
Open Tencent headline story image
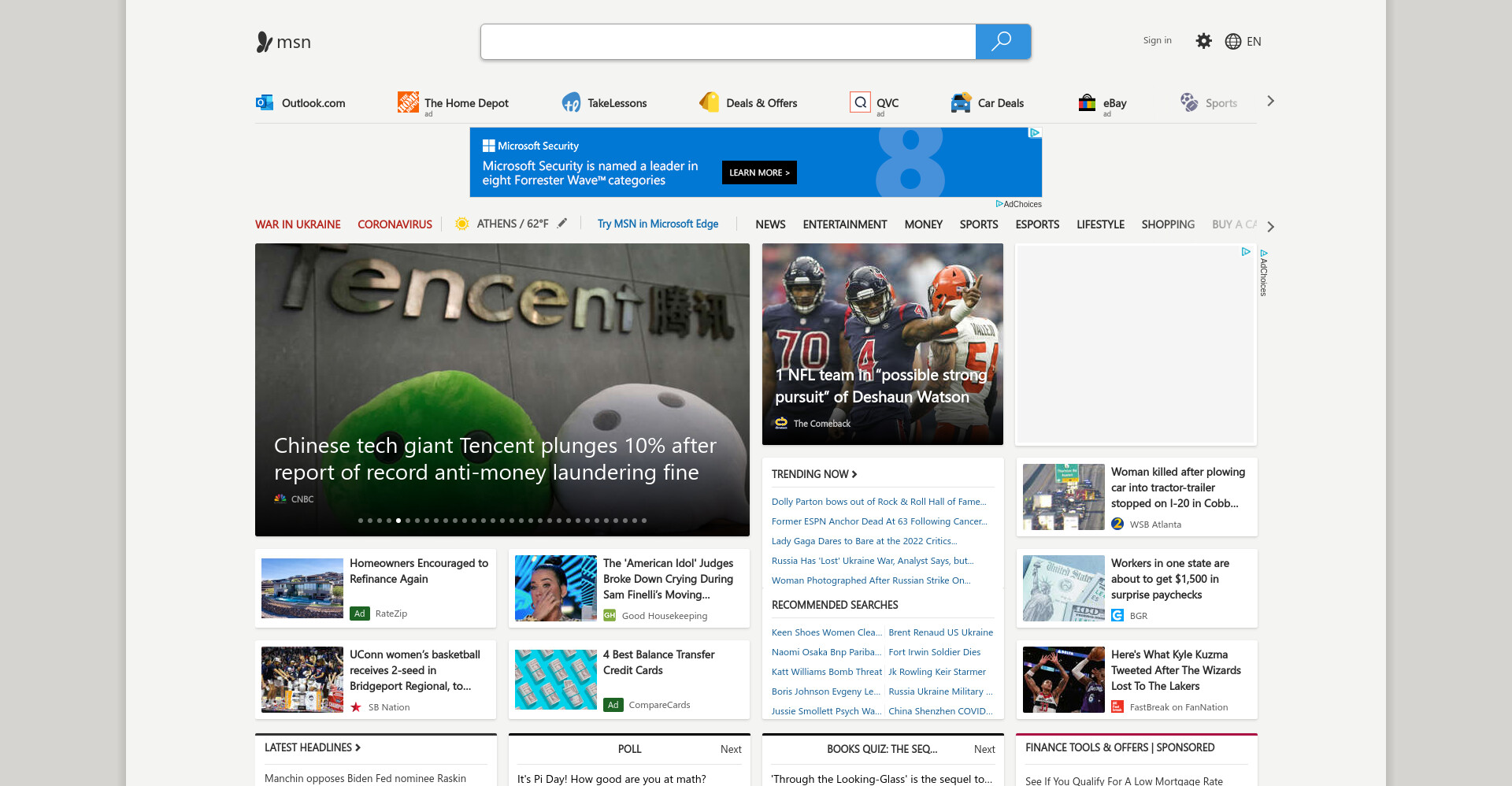click(x=502, y=390)
